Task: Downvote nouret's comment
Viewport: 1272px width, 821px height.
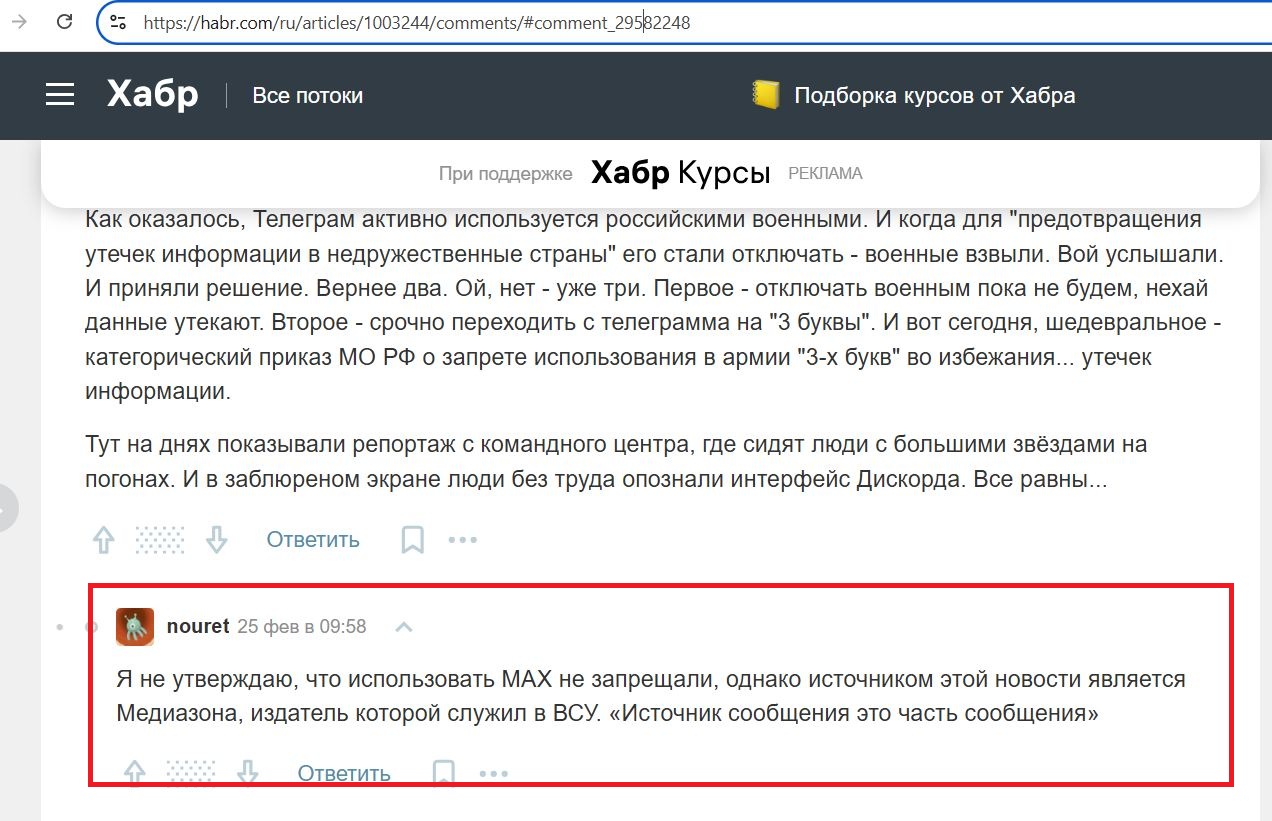Action: tap(248, 773)
